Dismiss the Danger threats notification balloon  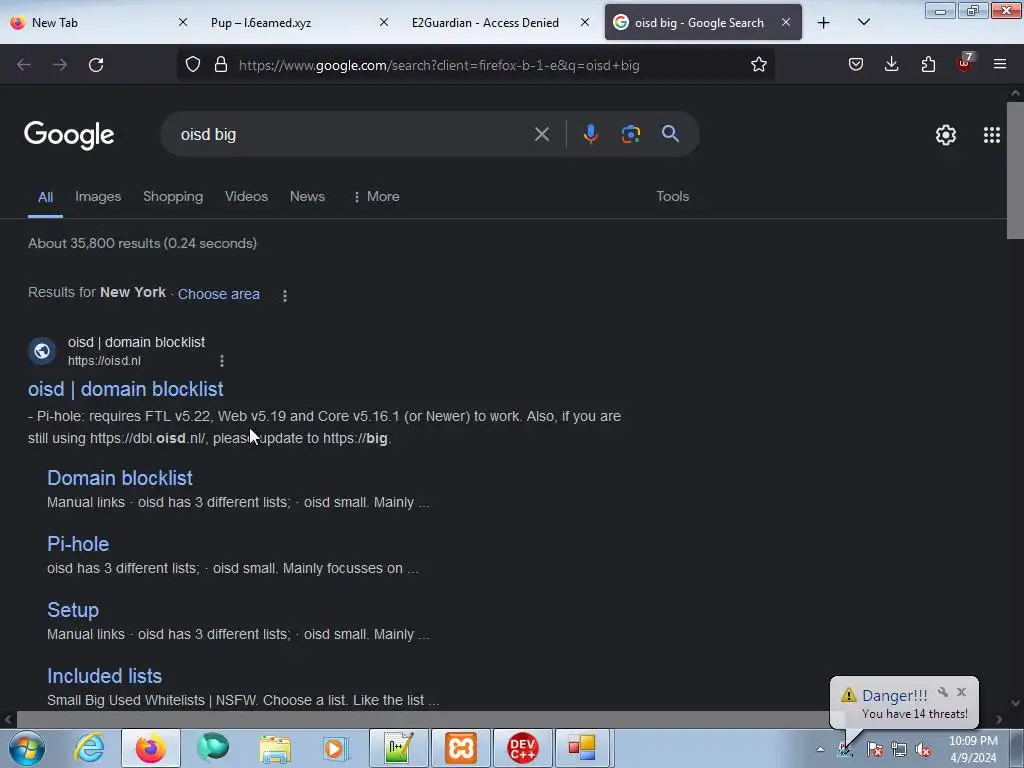[961, 692]
